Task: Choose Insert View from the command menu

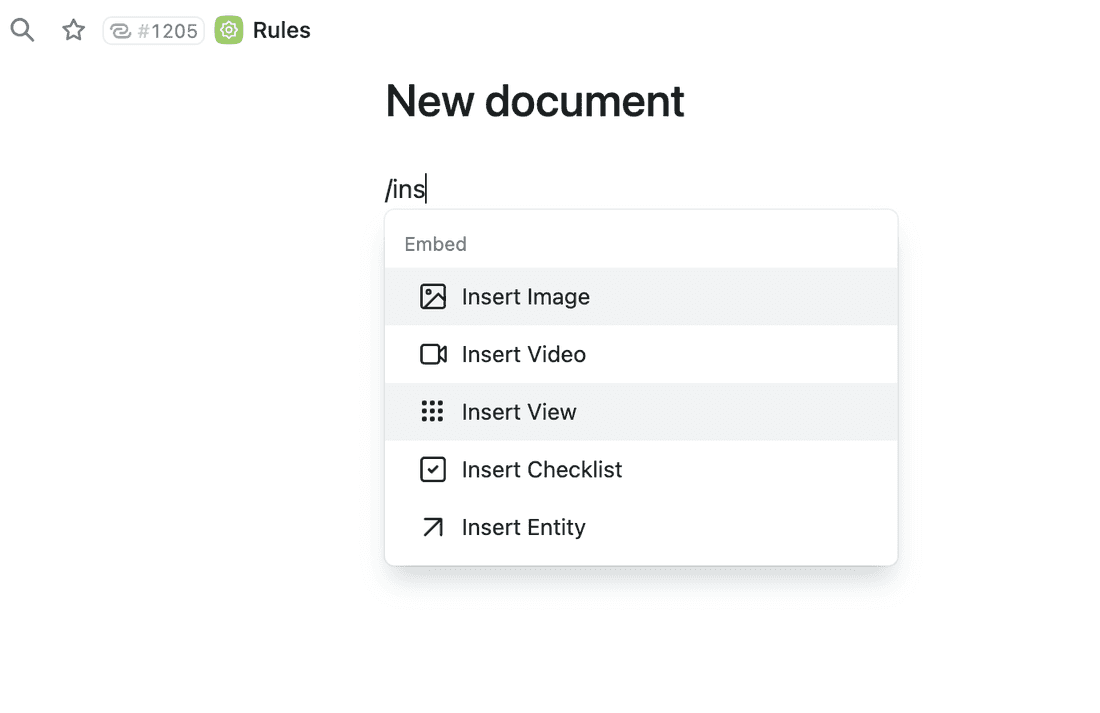Action: tap(518, 411)
